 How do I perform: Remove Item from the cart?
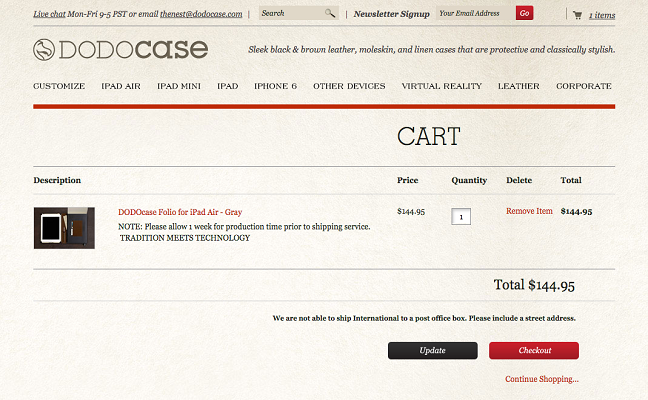[529, 211]
